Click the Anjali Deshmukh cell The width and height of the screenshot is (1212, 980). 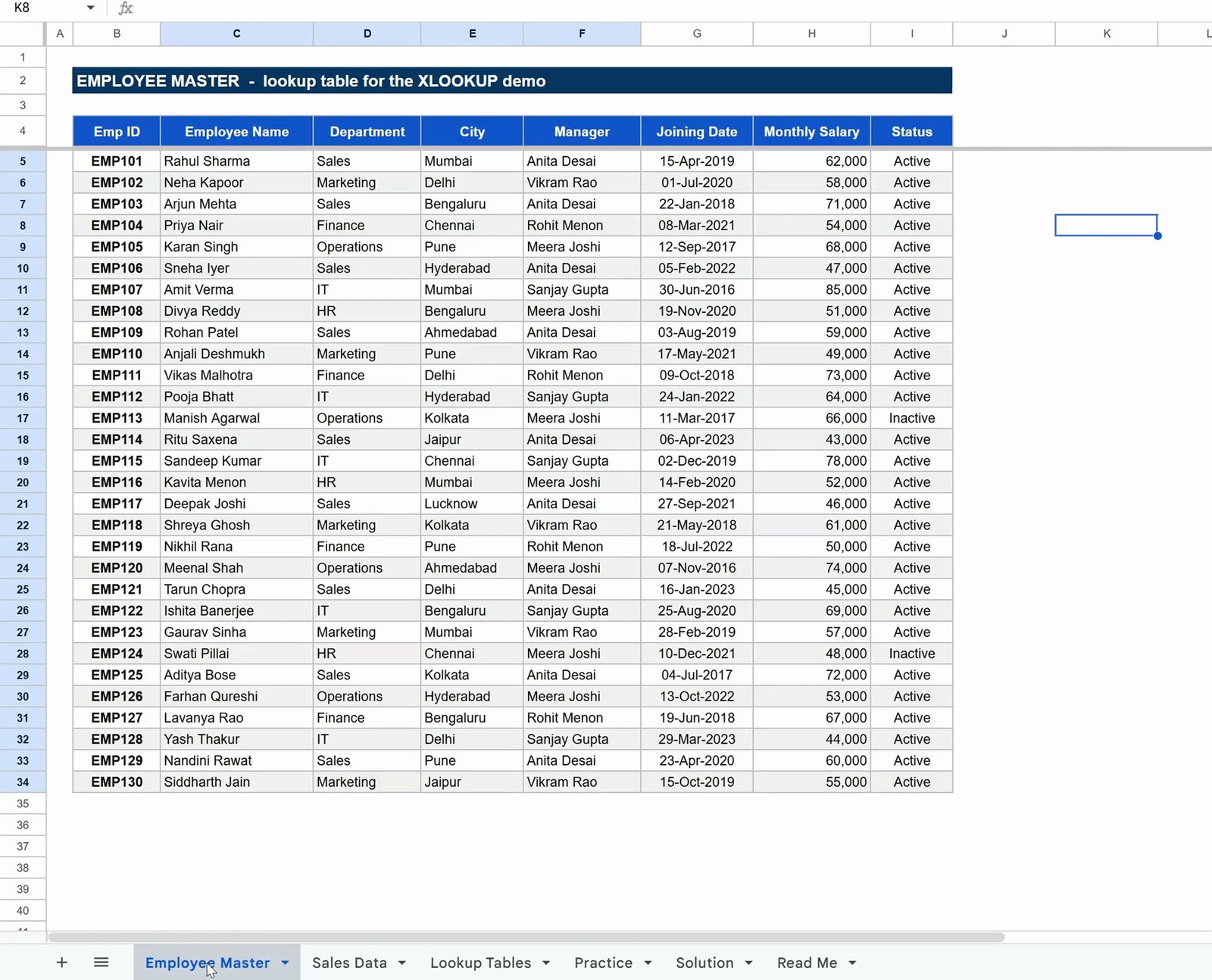click(x=236, y=354)
